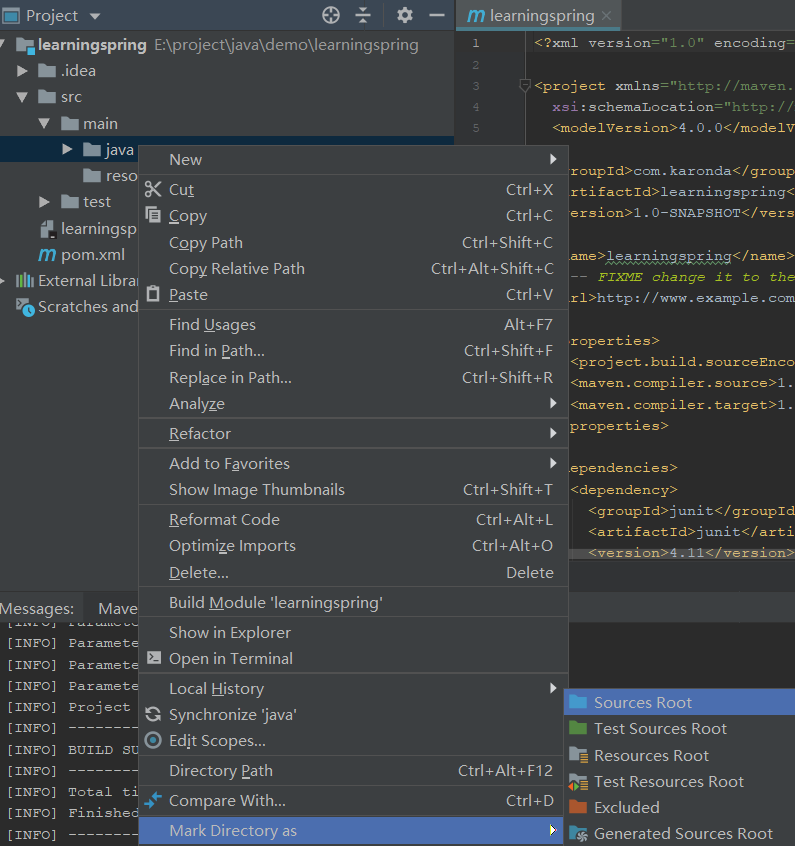
Task: Collapse the src folder
Action: [22, 98]
